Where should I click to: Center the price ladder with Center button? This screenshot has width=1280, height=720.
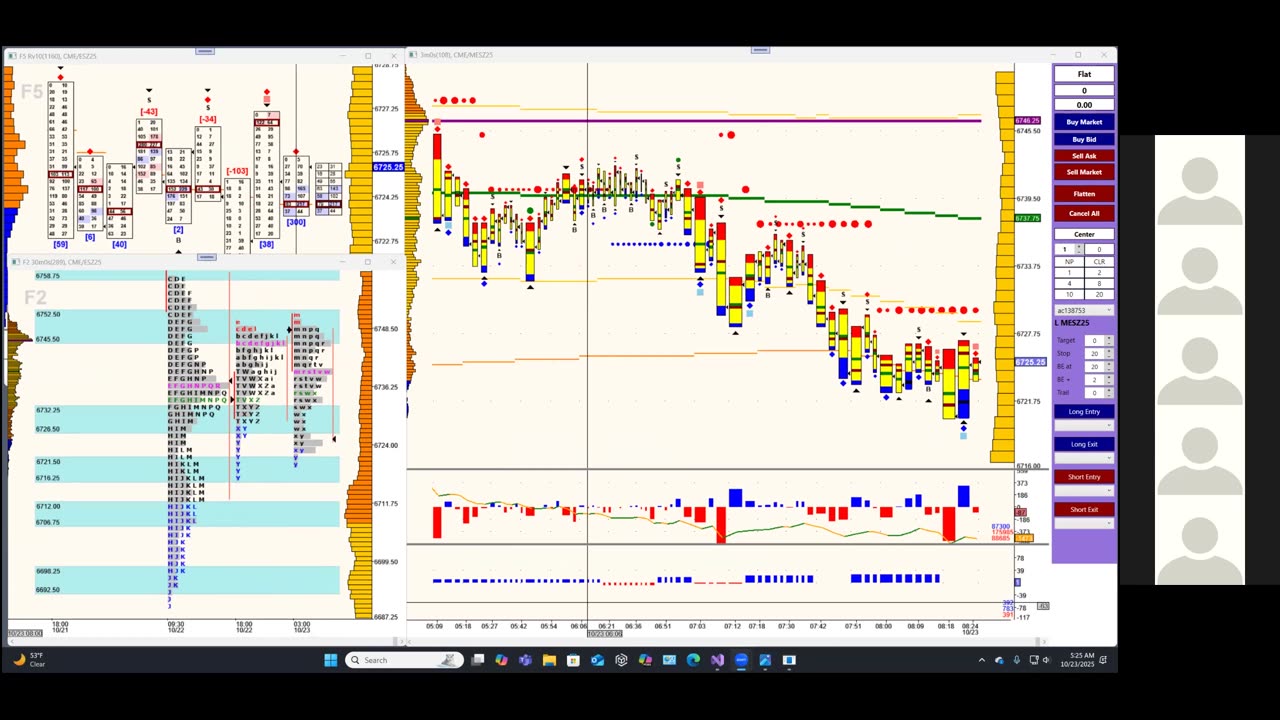coord(1084,234)
